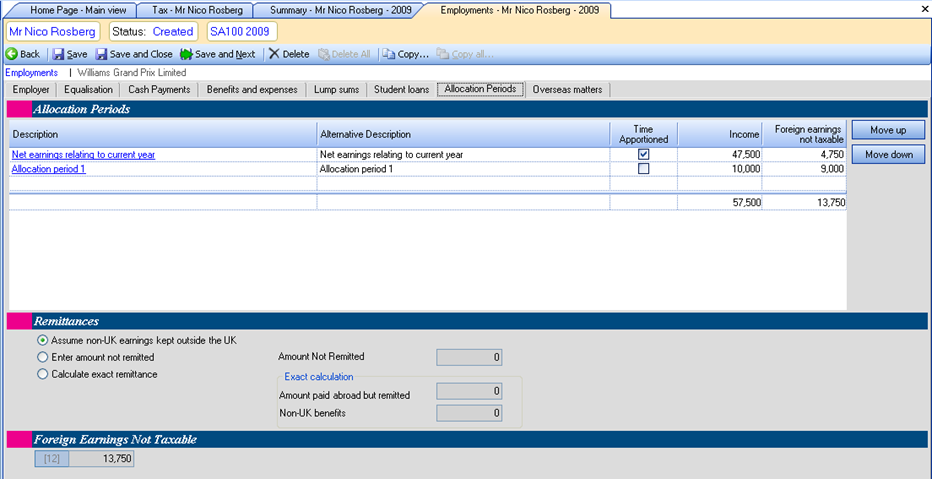Screen dimensions: 932x479
Task: Click the Non-UK benefits field
Action: tap(469, 412)
